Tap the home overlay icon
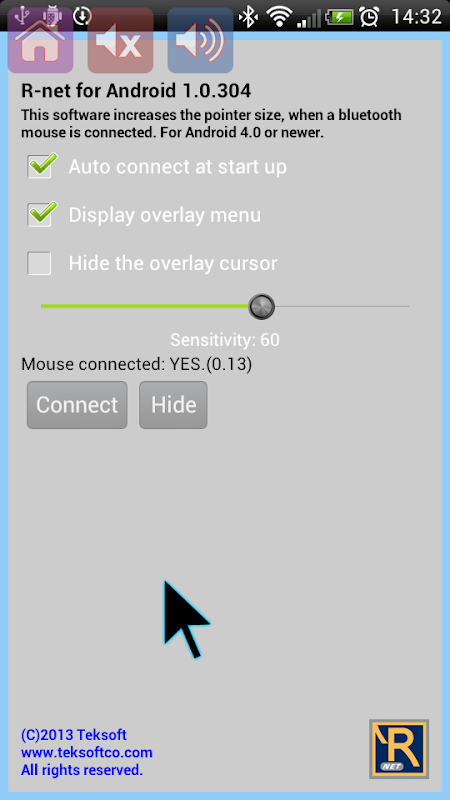Screen dimensions: 450x800 click(40, 40)
